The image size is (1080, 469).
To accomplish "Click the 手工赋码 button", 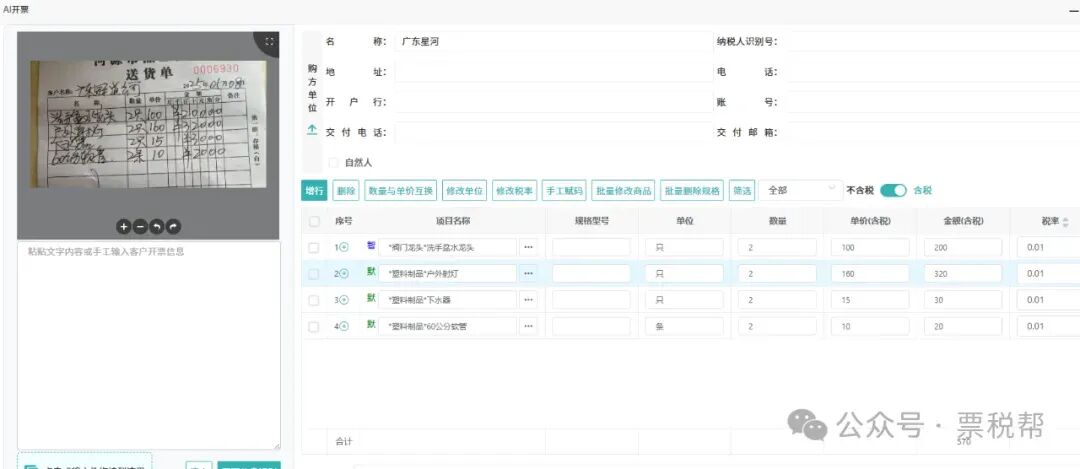I will click(564, 191).
